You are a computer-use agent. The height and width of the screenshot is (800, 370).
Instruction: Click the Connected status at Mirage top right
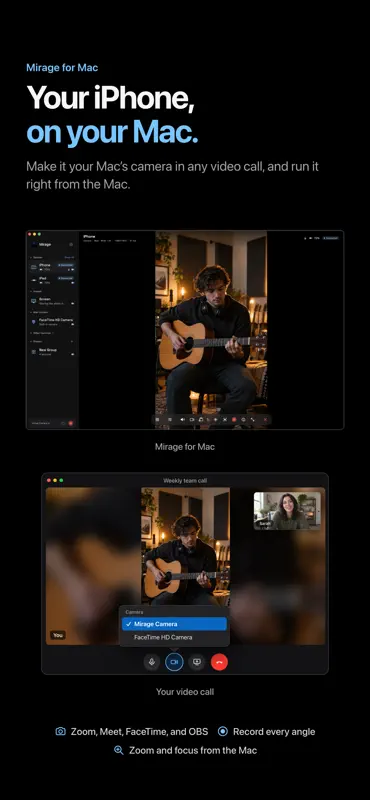tap(331, 238)
